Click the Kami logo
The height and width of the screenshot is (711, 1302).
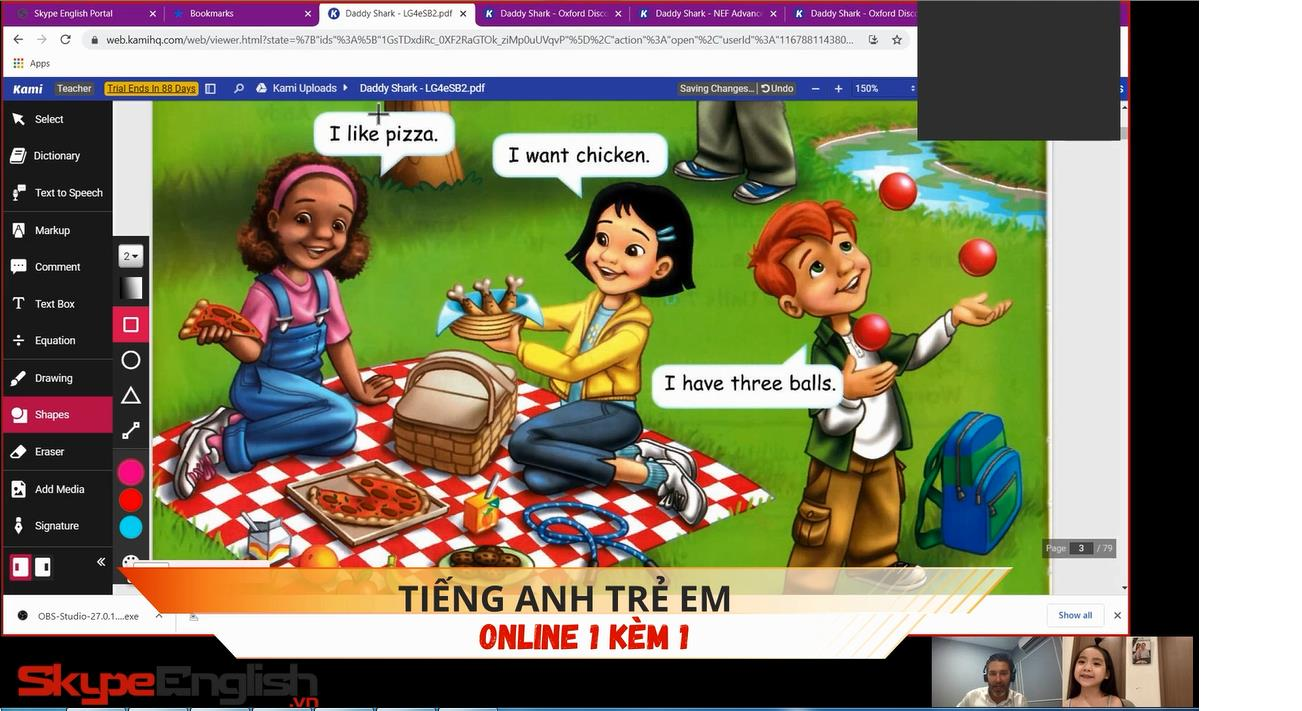click(x=28, y=89)
